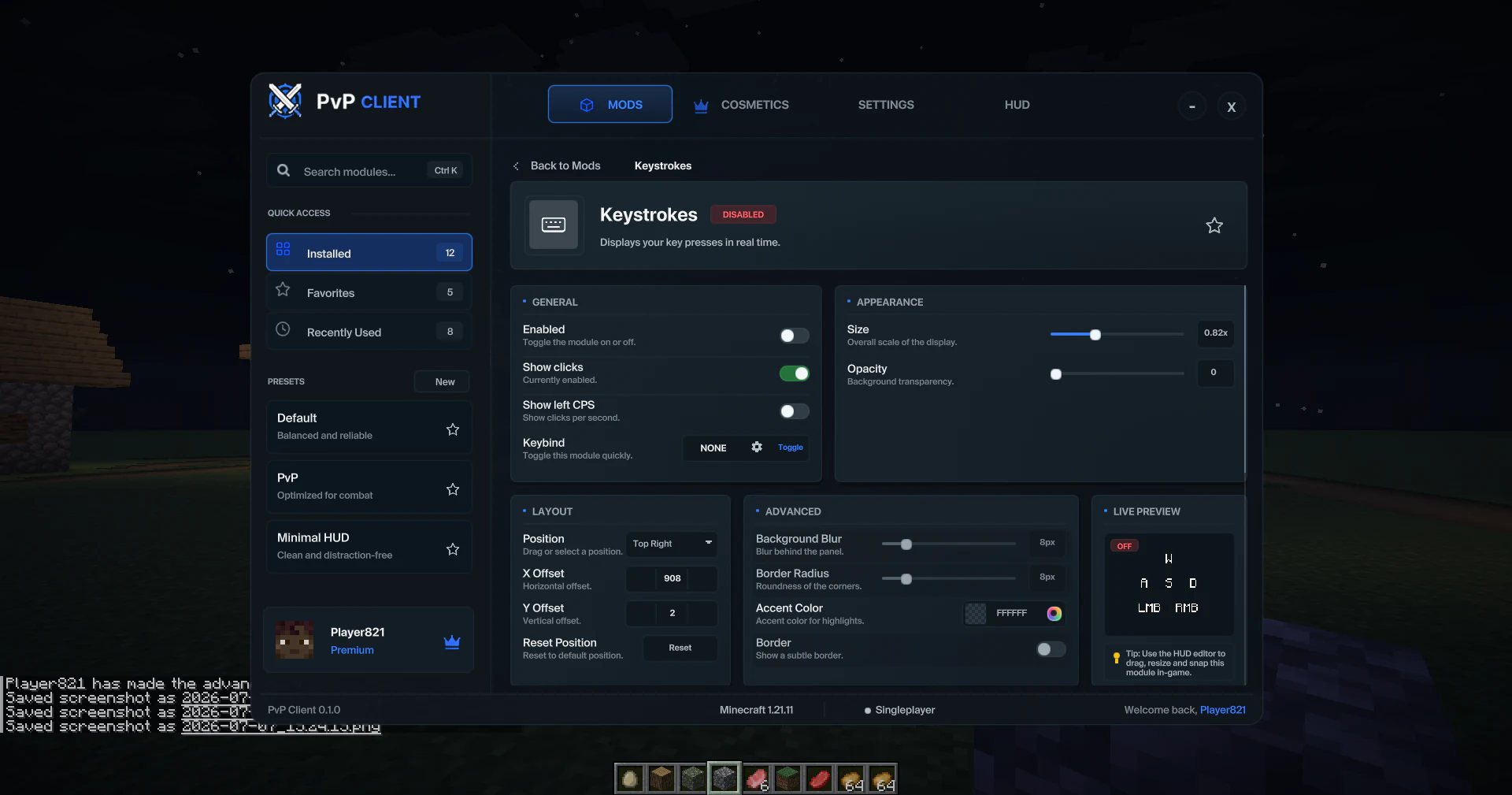Star the Keystrokes module as favorite
This screenshot has width=1512, height=795.
pyautogui.click(x=1214, y=225)
